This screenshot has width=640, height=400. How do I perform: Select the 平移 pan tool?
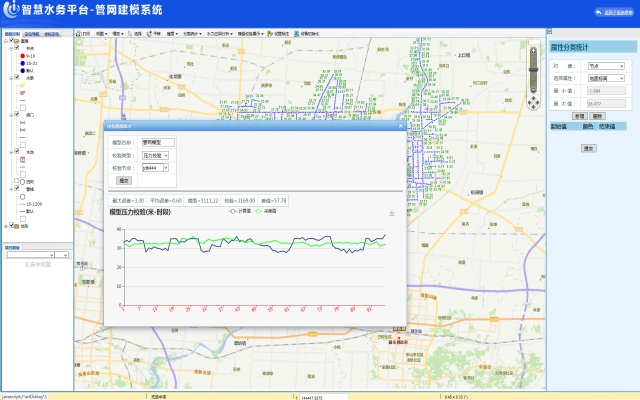coord(157,33)
